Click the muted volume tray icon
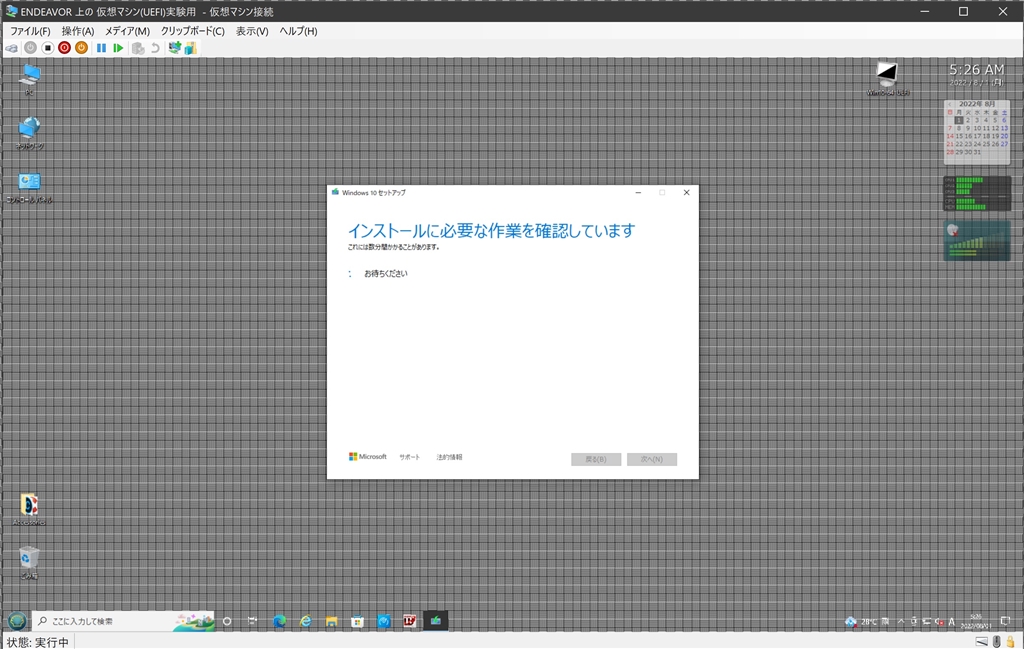 tap(939, 622)
